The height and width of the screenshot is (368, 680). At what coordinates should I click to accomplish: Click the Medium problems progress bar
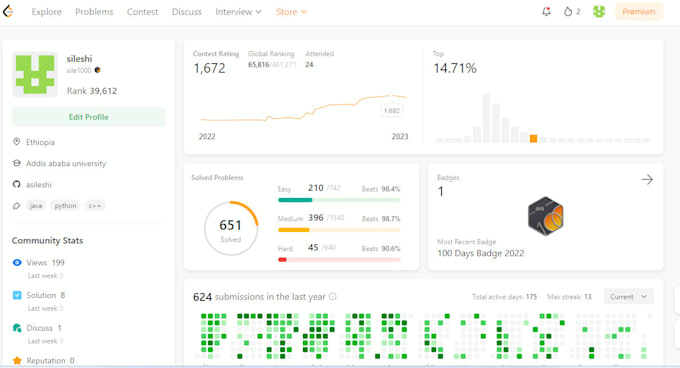339,230
